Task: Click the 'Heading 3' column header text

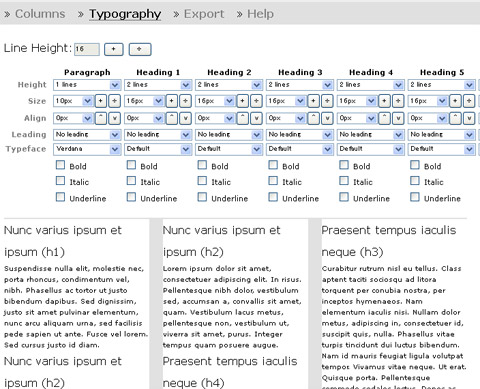Action: click(x=300, y=72)
